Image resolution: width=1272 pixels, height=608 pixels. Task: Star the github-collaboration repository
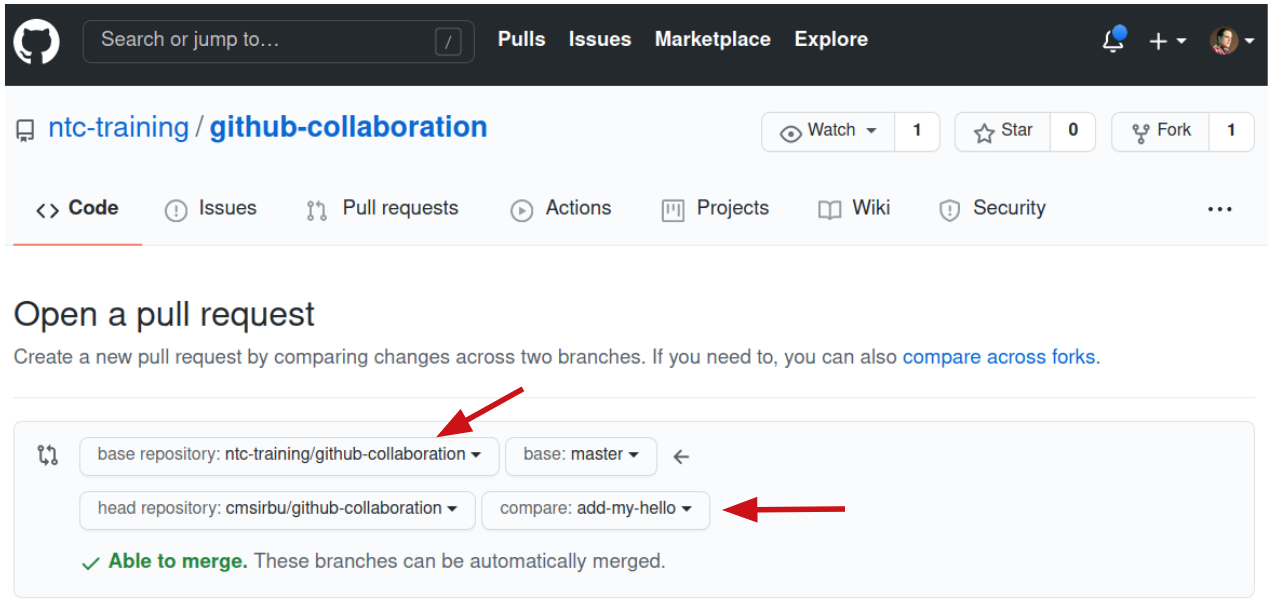[1003, 131]
